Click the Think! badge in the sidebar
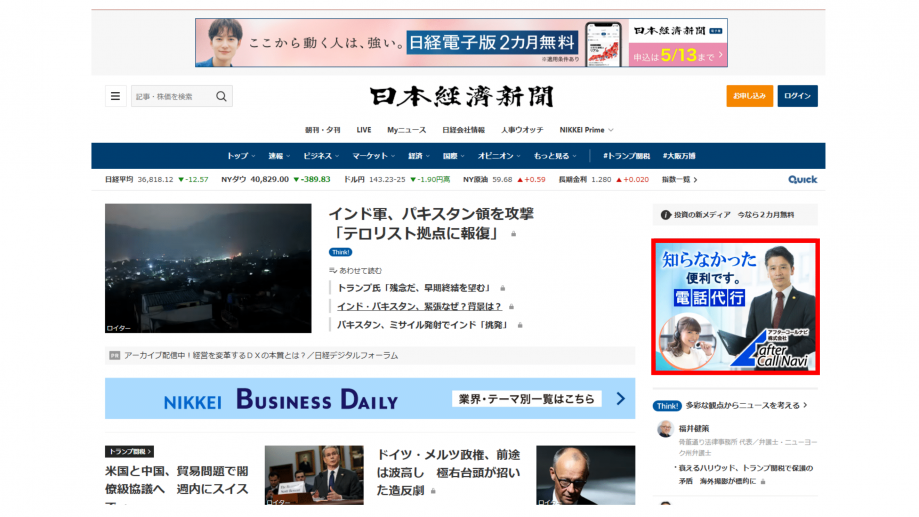Viewport: 919px width, 517px height. click(667, 406)
